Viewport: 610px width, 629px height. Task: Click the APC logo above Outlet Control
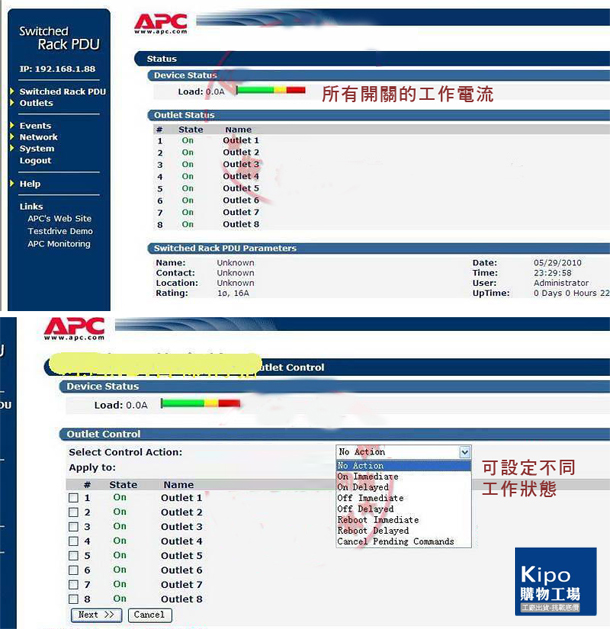pyautogui.click(x=74, y=328)
